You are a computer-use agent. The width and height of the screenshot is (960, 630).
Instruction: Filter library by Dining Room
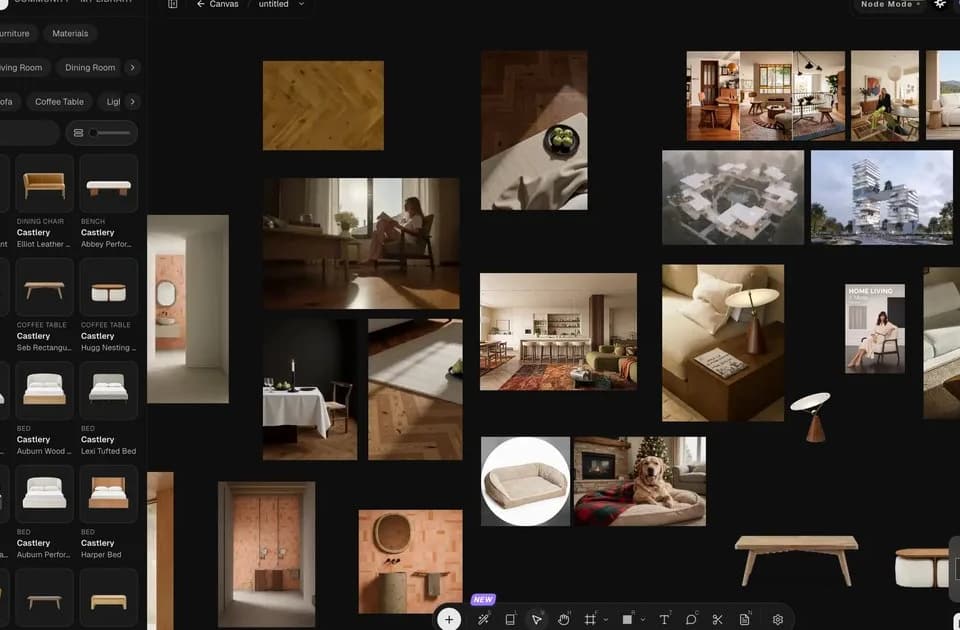[90, 67]
